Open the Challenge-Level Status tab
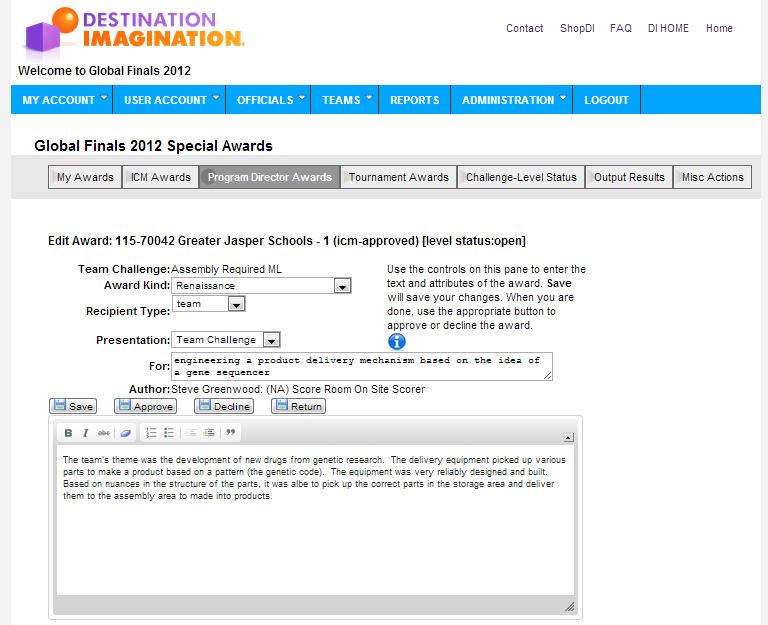The image size is (768, 625). [x=521, y=177]
